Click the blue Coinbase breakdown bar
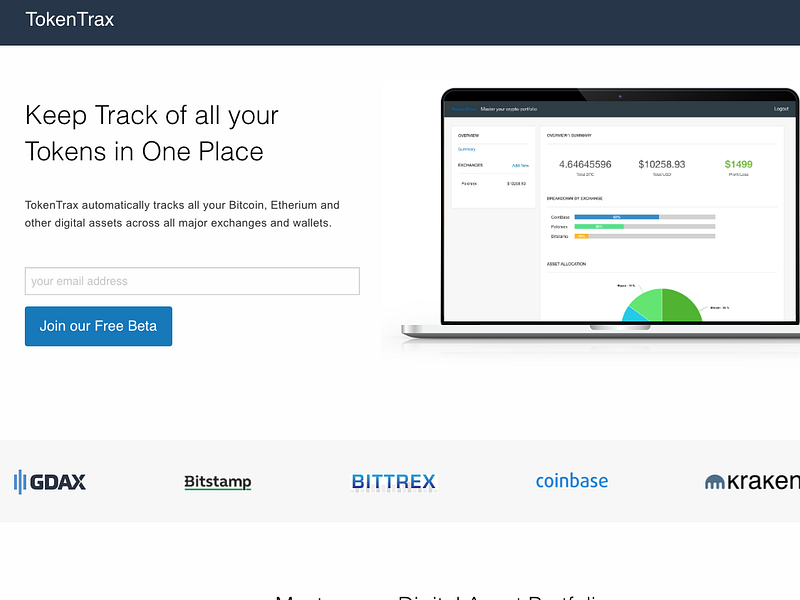Image resolution: width=800 pixels, height=600 pixels. 617,217
